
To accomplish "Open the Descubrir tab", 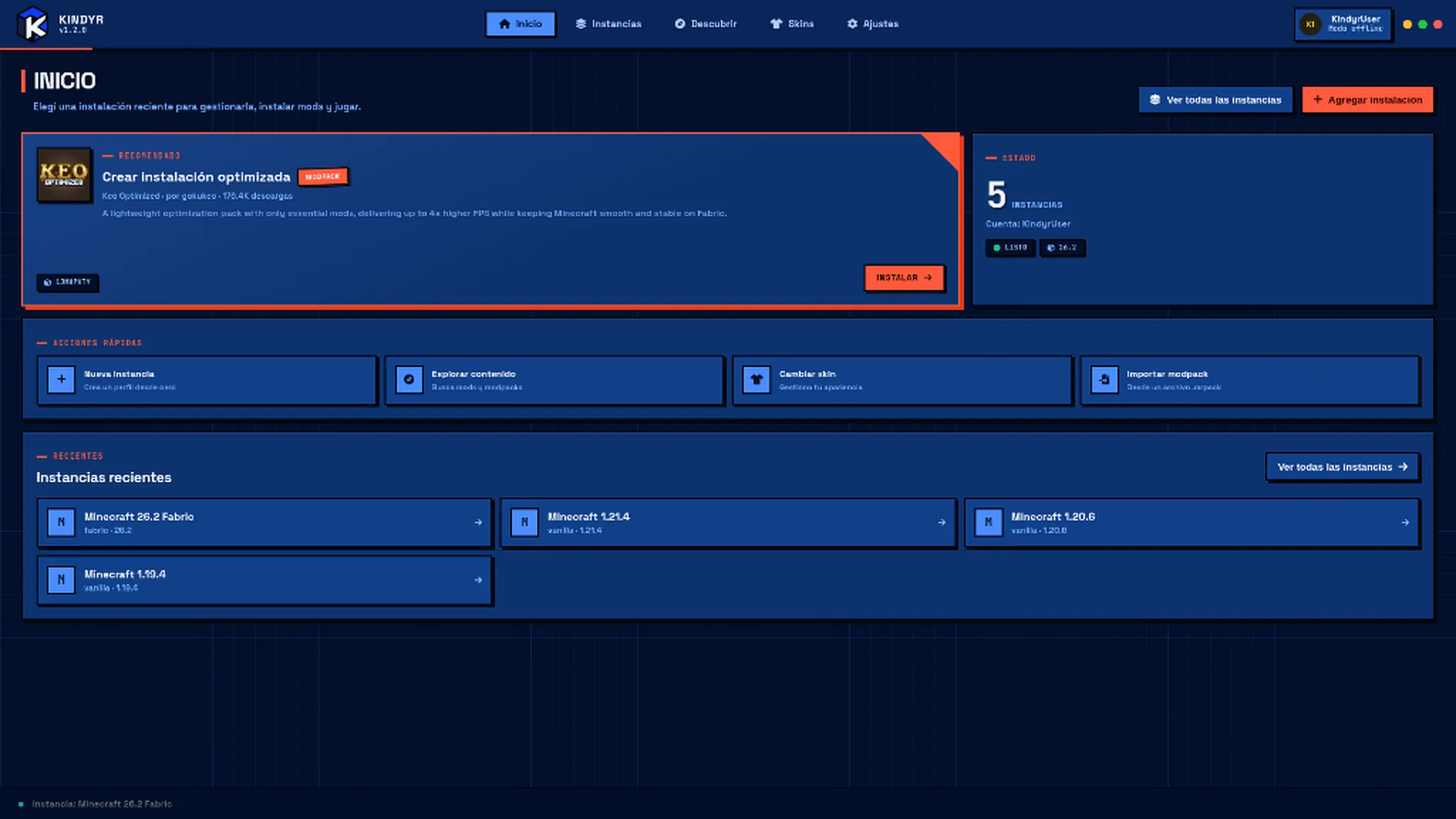I will tap(706, 24).
